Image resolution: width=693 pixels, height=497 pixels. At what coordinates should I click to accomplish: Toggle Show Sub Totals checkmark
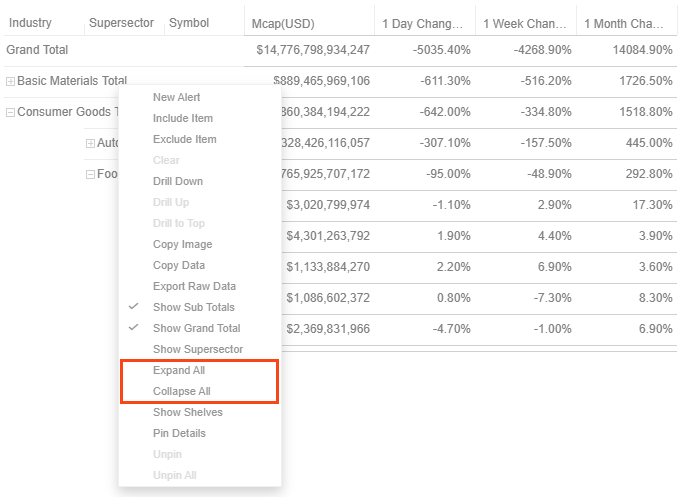coord(193,307)
